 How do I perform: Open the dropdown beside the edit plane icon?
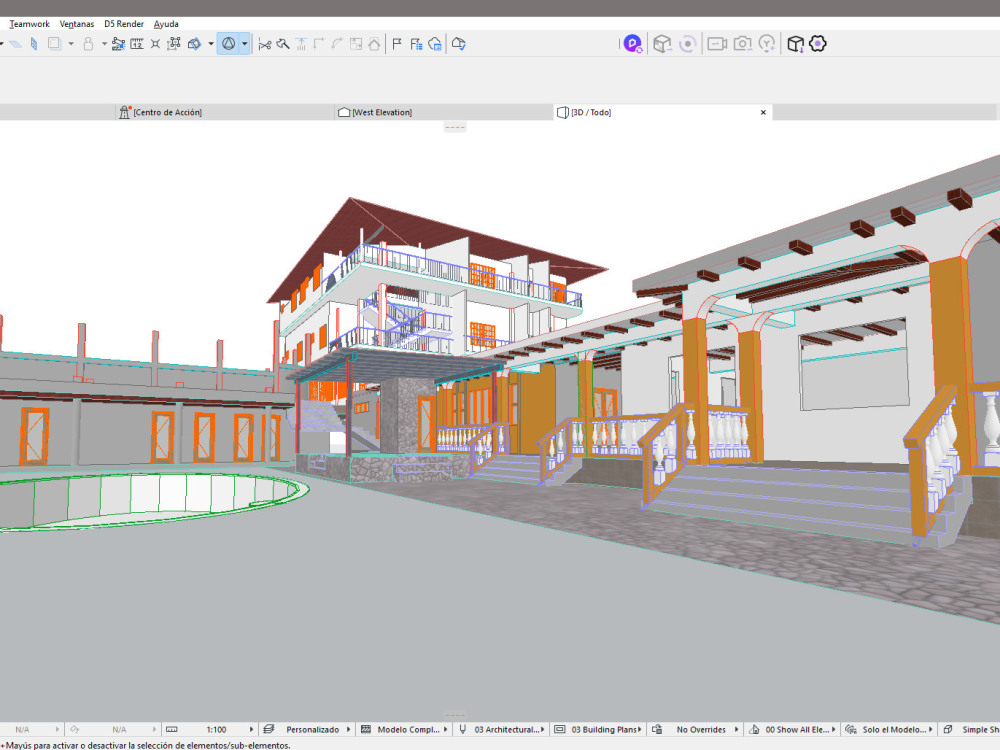[210, 44]
